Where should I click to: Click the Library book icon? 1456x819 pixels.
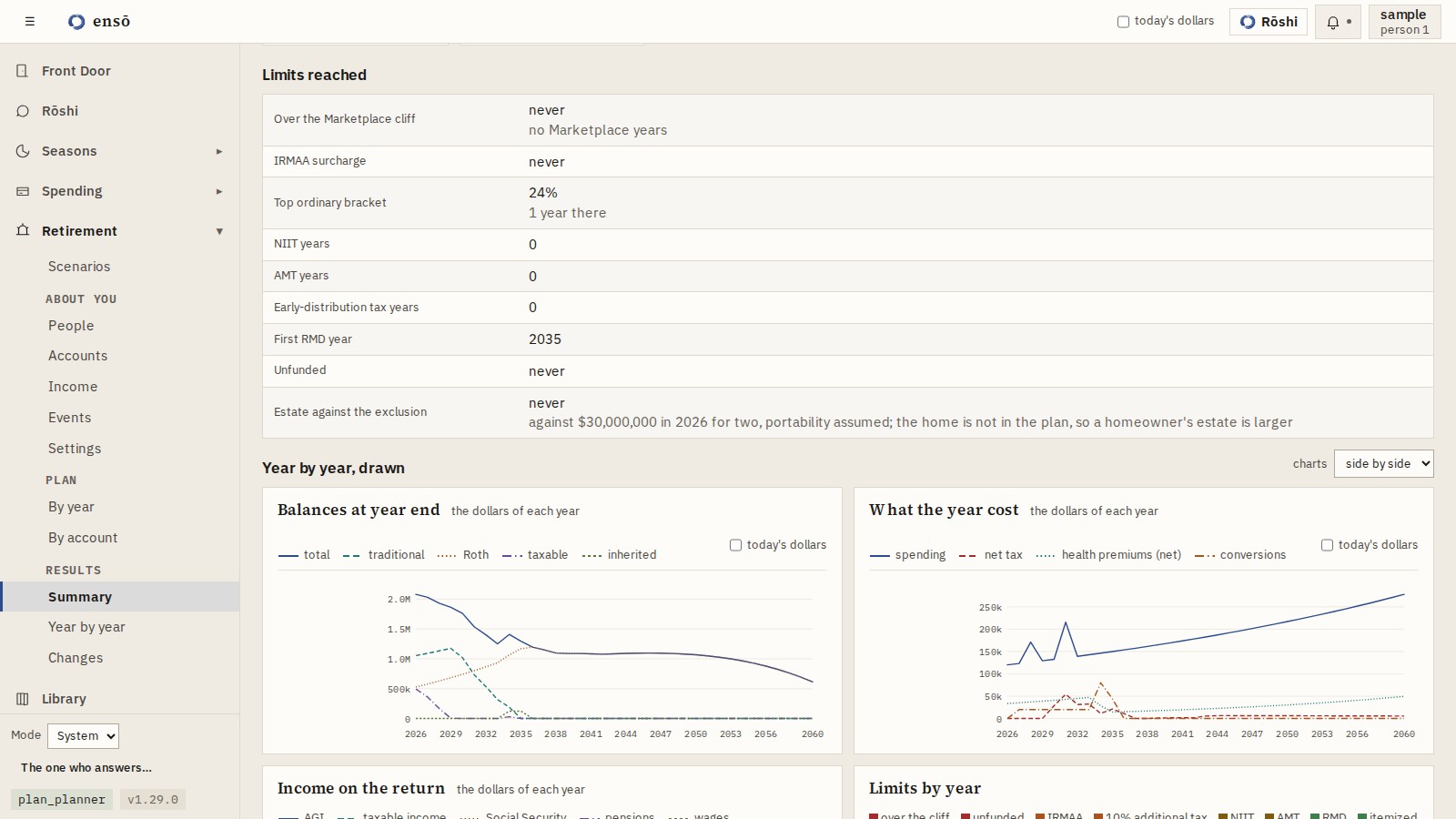(x=23, y=699)
